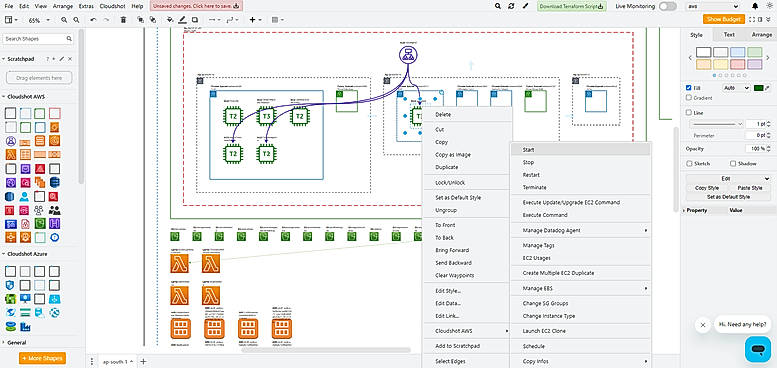Open the notifications bell
The height and width of the screenshot is (368, 777).
tap(755, 6)
